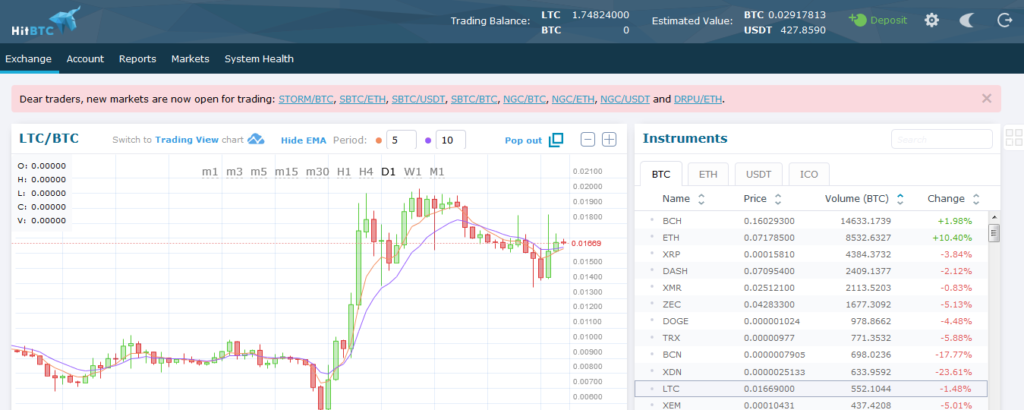Select the m15 chart timeframe

(x=287, y=172)
